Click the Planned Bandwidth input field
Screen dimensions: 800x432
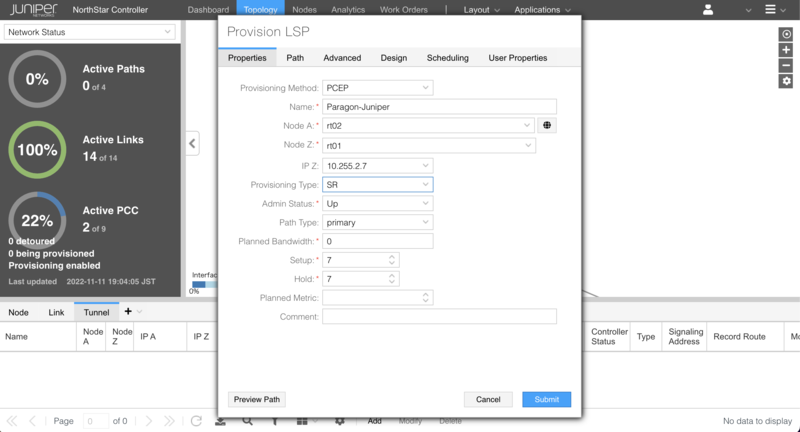[x=378, y=241]
